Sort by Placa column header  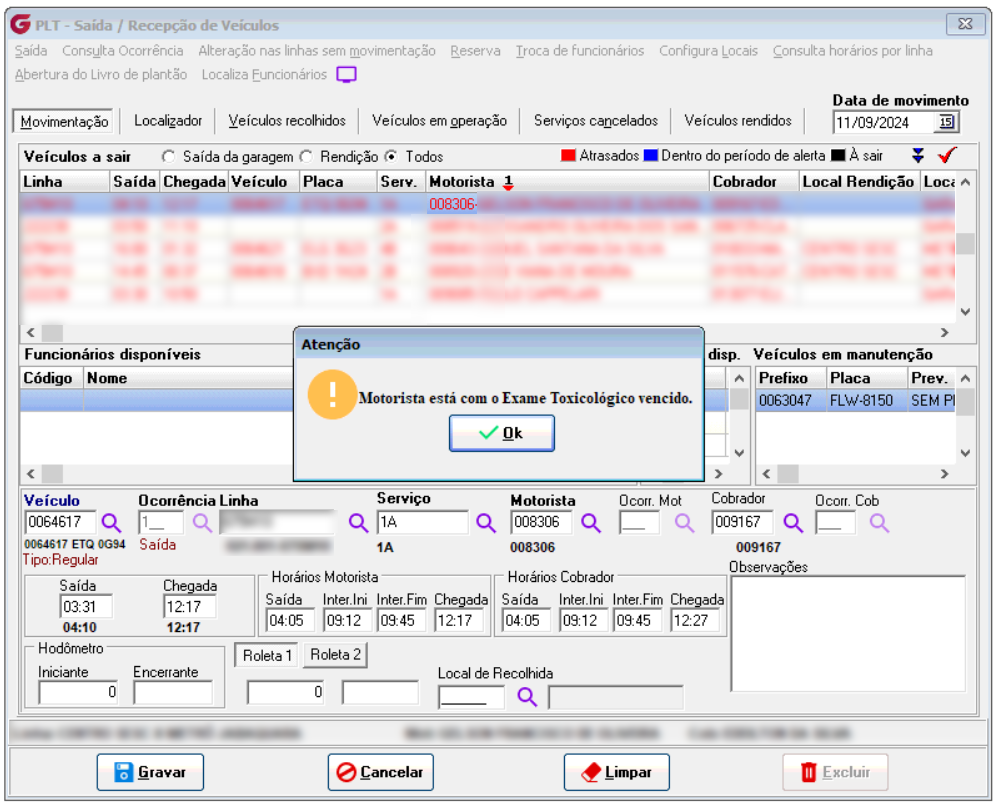(x=337, y=182)
